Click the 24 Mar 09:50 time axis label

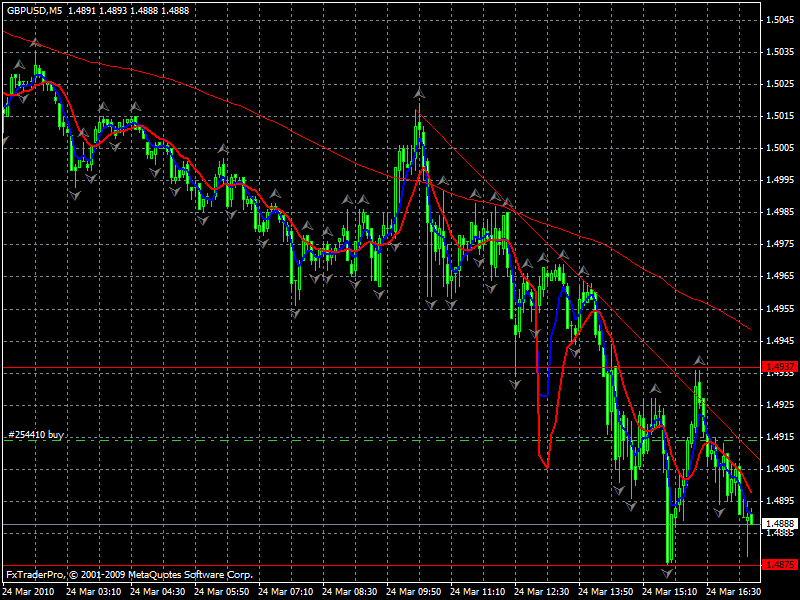pyautogui.click(x=414, y=591)
